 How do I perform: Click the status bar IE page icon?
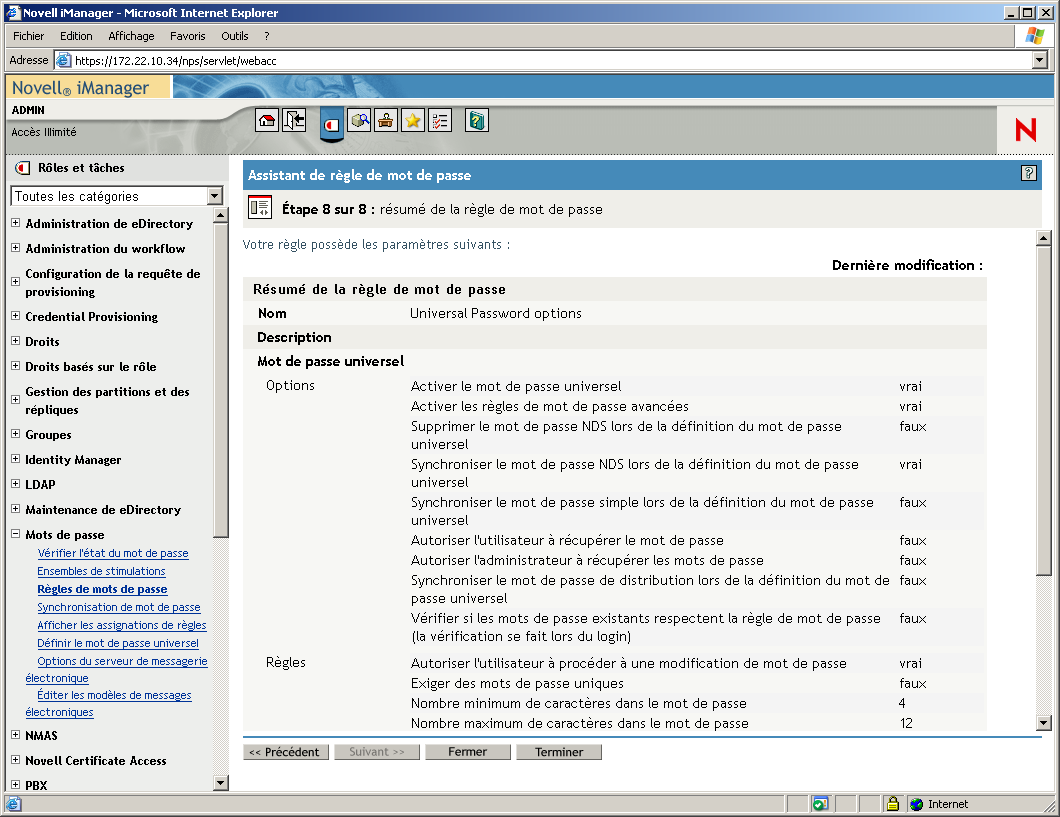coord(14,804)
